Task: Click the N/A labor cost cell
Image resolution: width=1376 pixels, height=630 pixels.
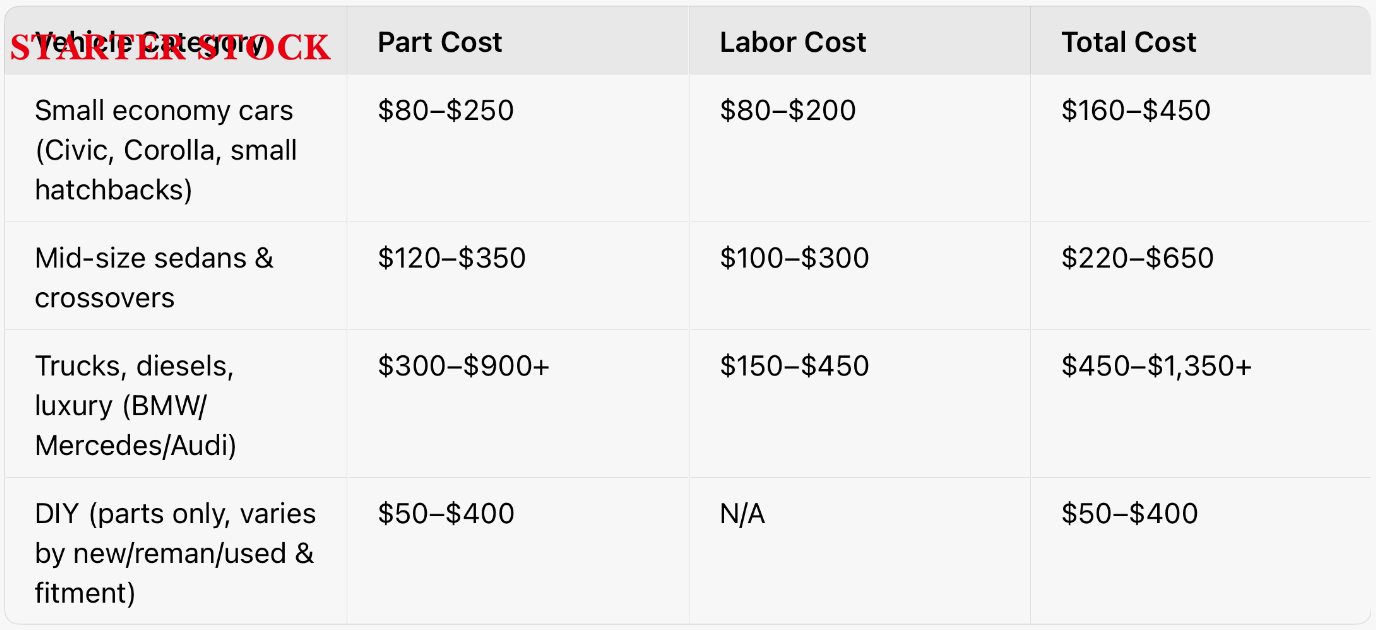Action: point(742,514)
